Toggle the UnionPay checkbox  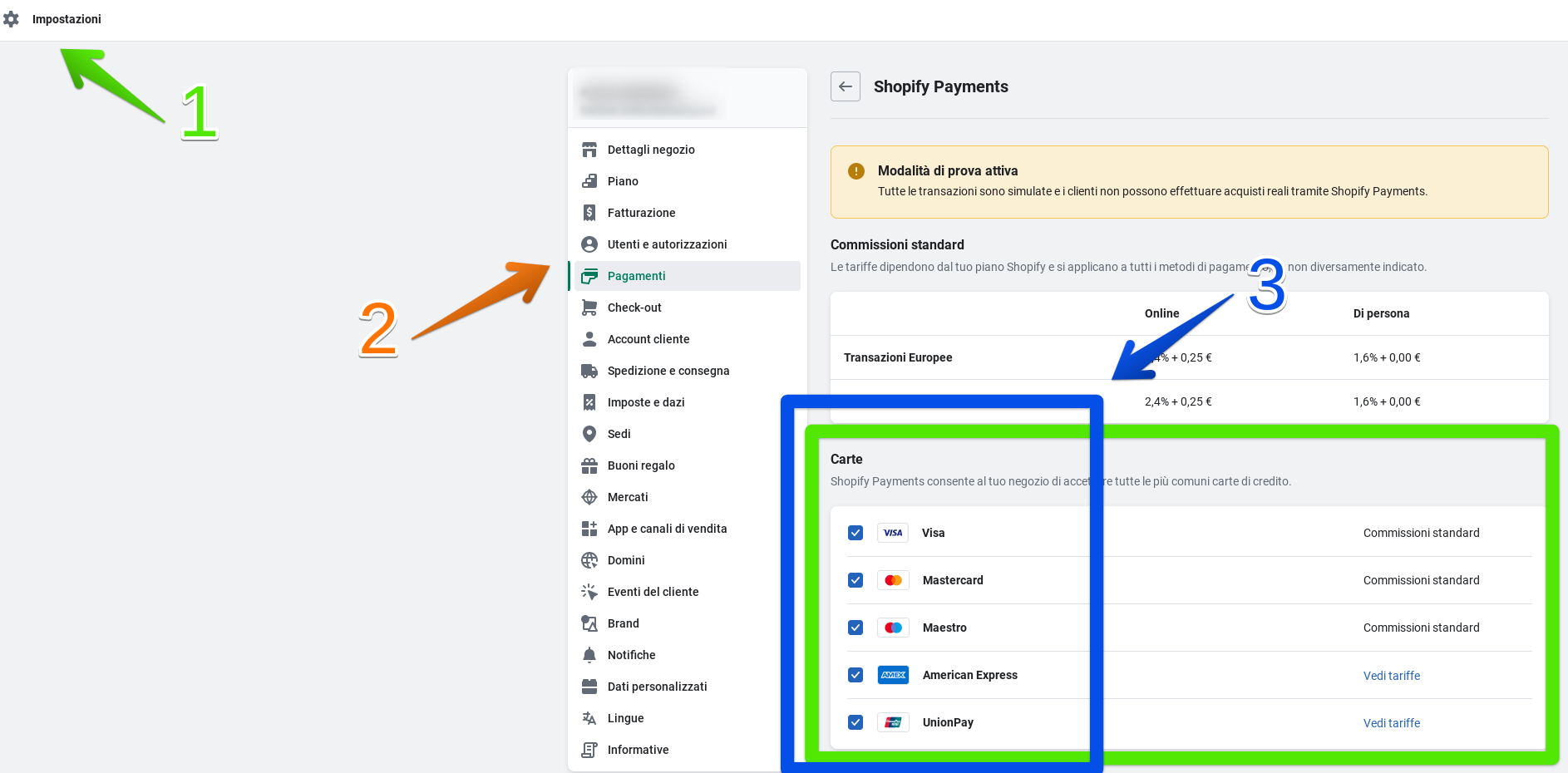[855, 722]
